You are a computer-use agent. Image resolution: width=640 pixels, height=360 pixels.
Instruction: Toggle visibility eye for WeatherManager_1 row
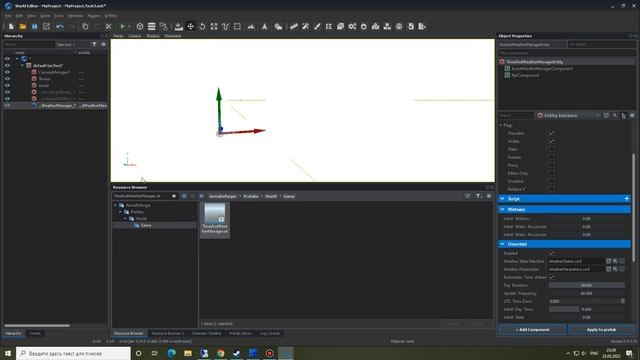[7, 106]
